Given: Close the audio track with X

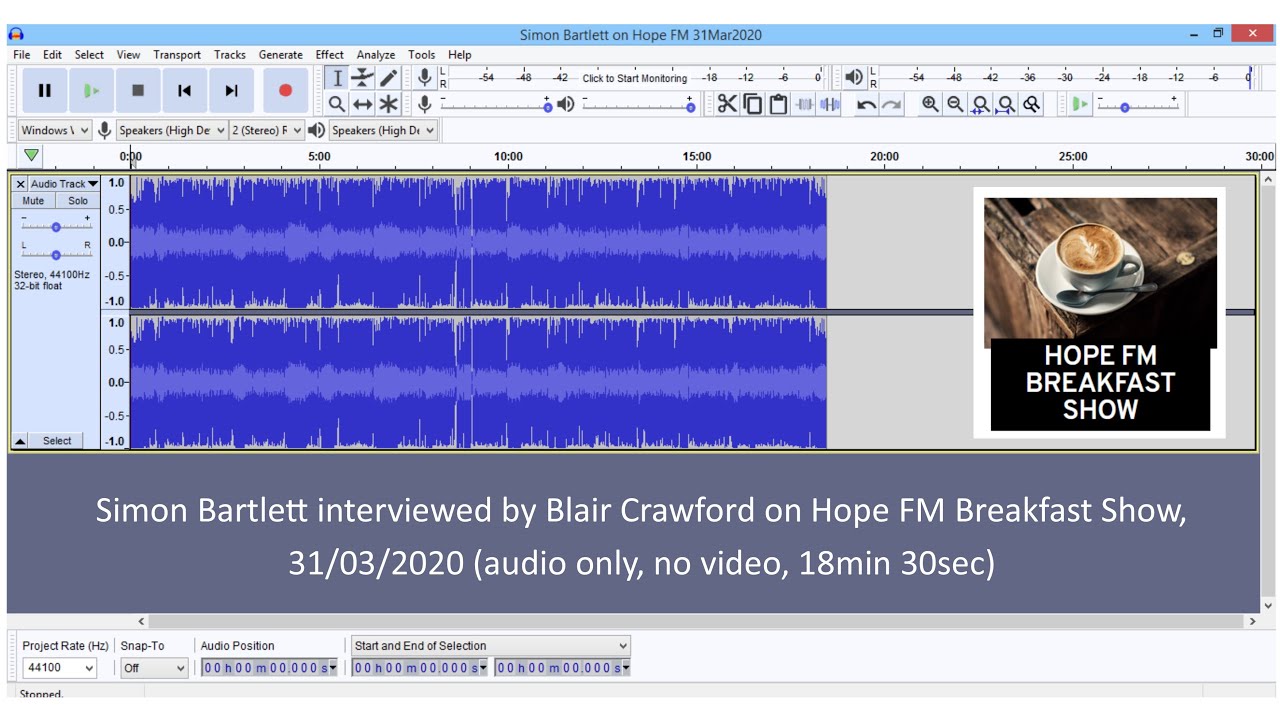Looking at the screenshot, I should [x=20, y=184].
